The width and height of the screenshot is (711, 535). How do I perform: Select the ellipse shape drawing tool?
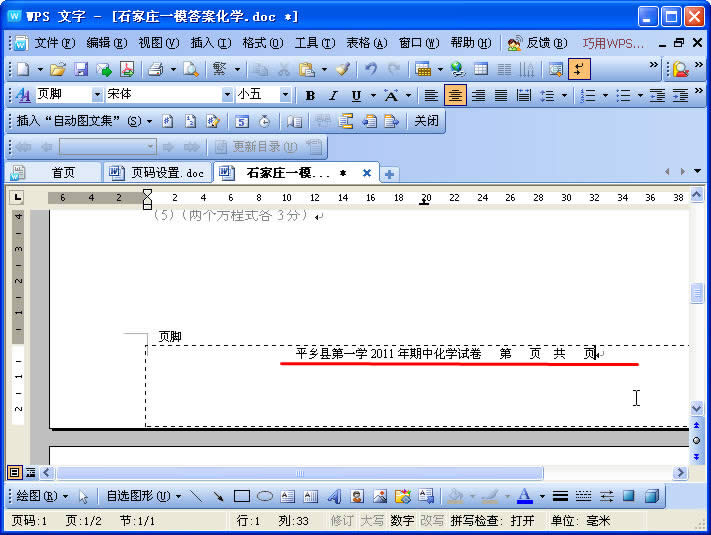coord(265,496)
